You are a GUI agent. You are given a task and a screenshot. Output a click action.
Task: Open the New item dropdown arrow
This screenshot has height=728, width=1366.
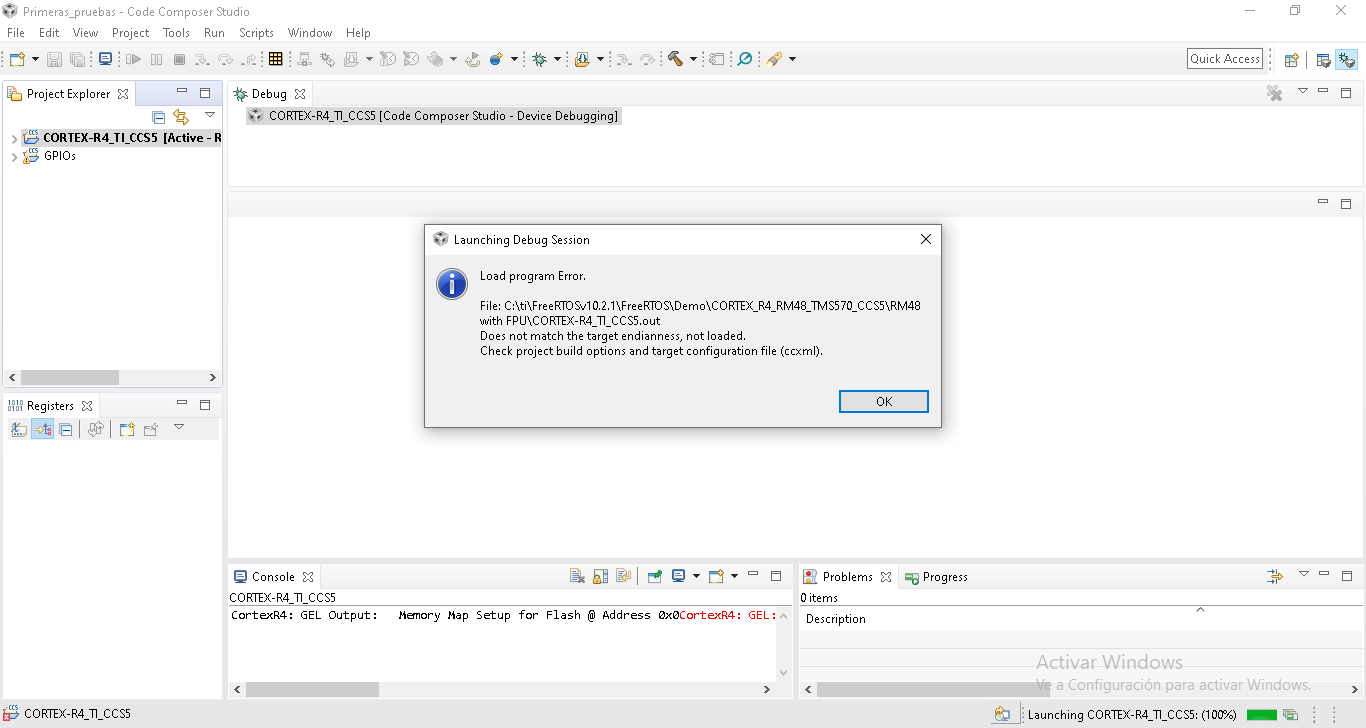tap(35, 59)
